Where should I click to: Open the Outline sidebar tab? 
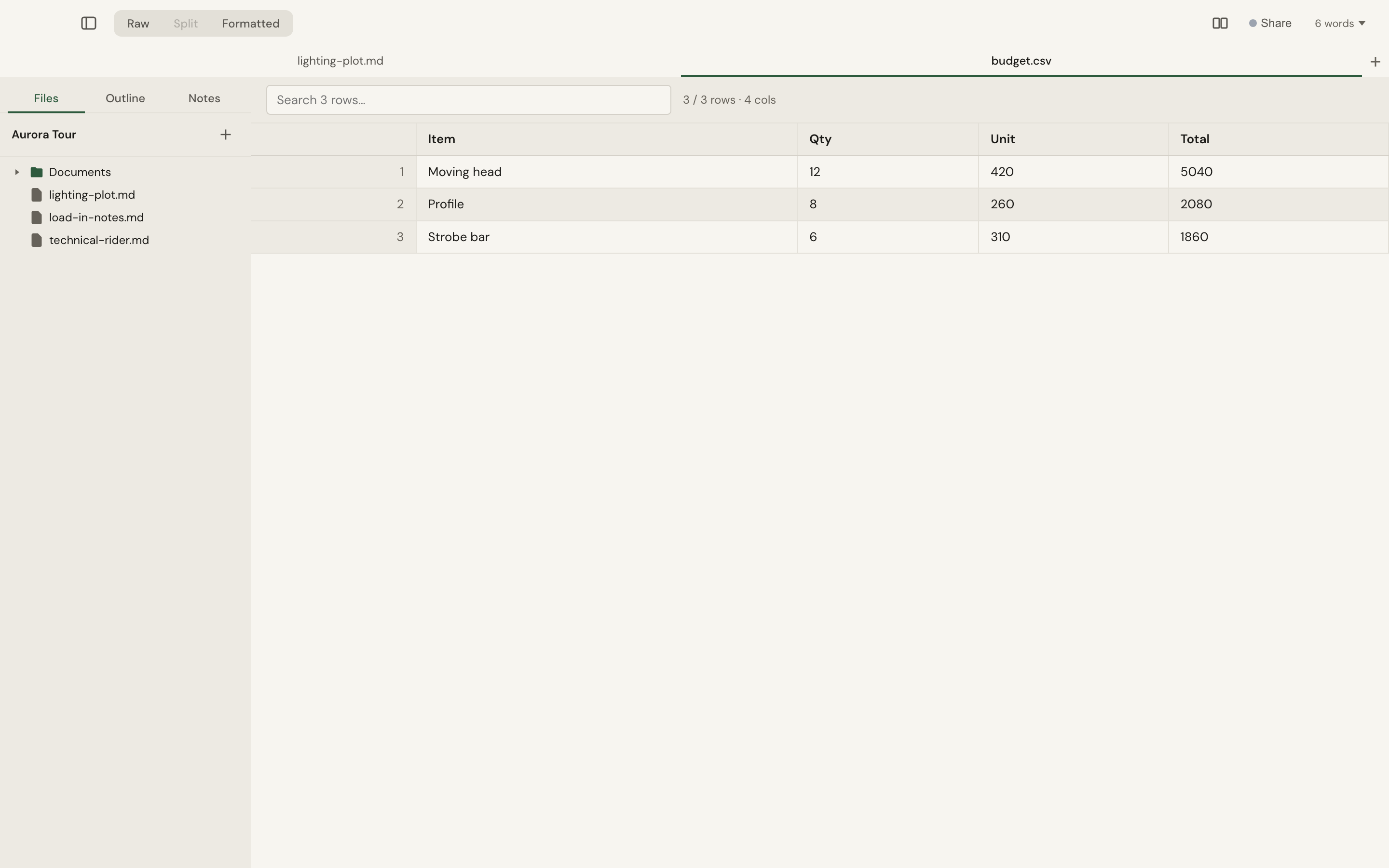pyautogui.click(x=125, y=98)
